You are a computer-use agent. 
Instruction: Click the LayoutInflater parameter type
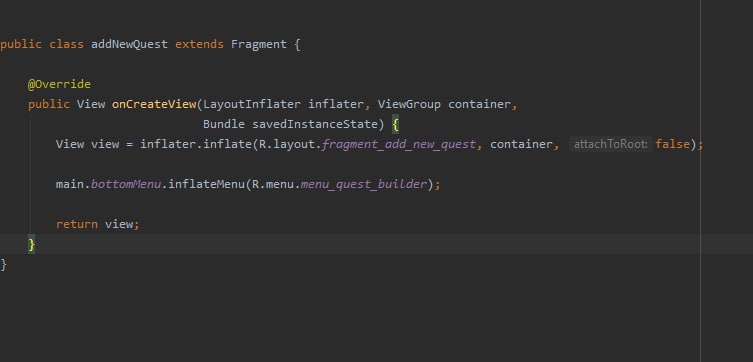pos(252,104)
